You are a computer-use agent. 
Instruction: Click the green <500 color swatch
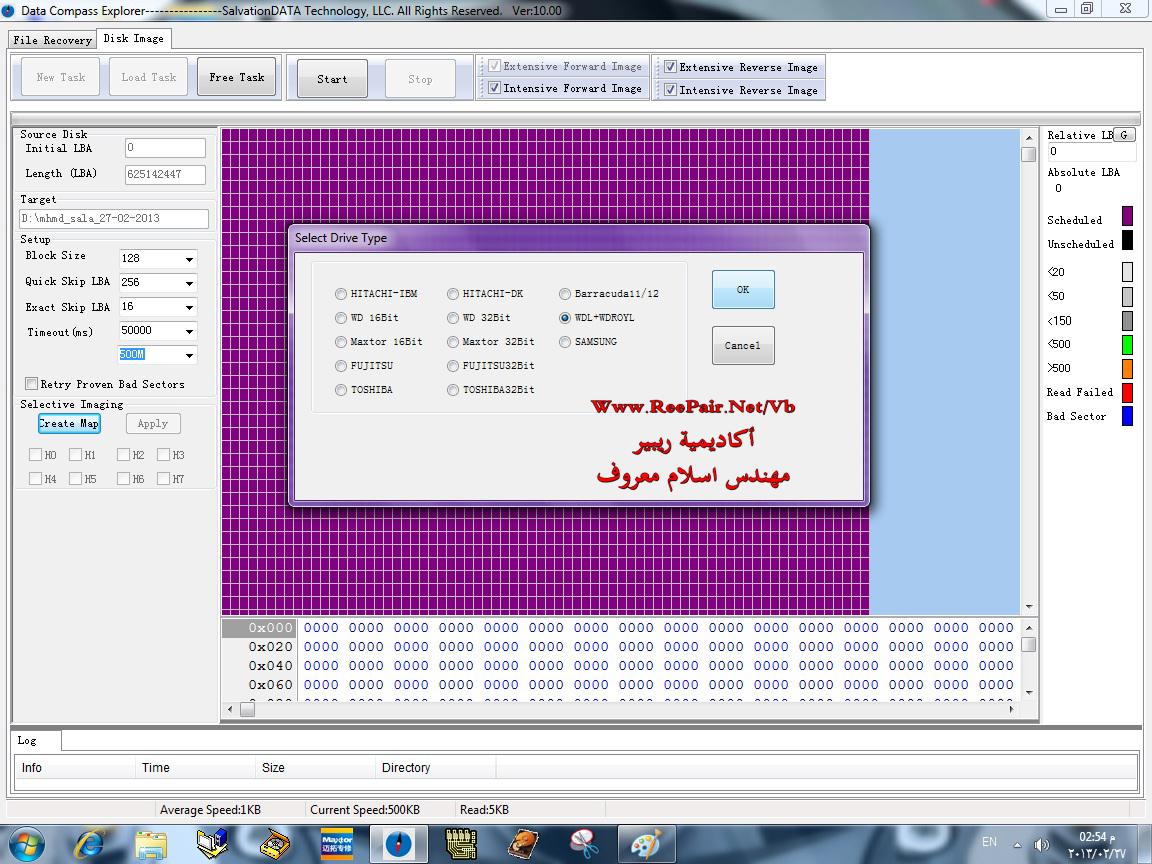pos(1127,344)
